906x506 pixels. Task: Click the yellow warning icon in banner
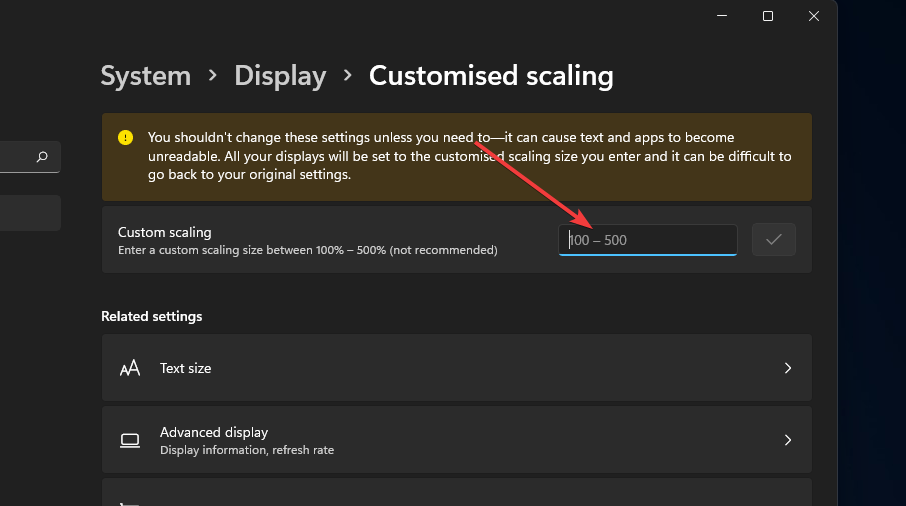pos(125,138)
